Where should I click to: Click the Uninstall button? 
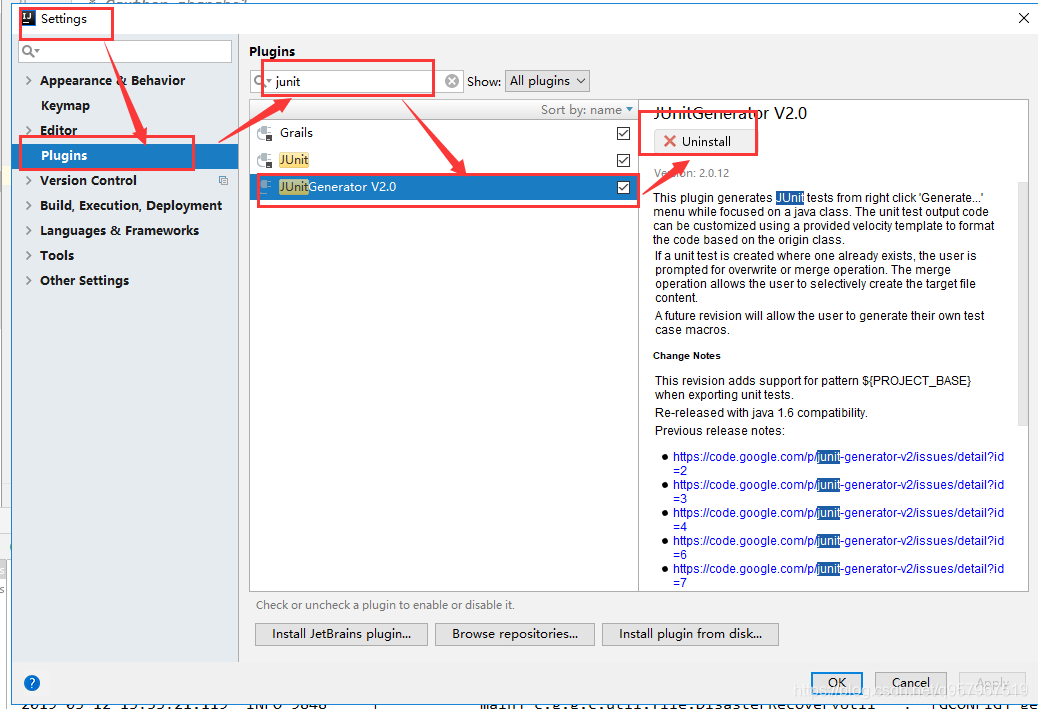click(704, 141)
